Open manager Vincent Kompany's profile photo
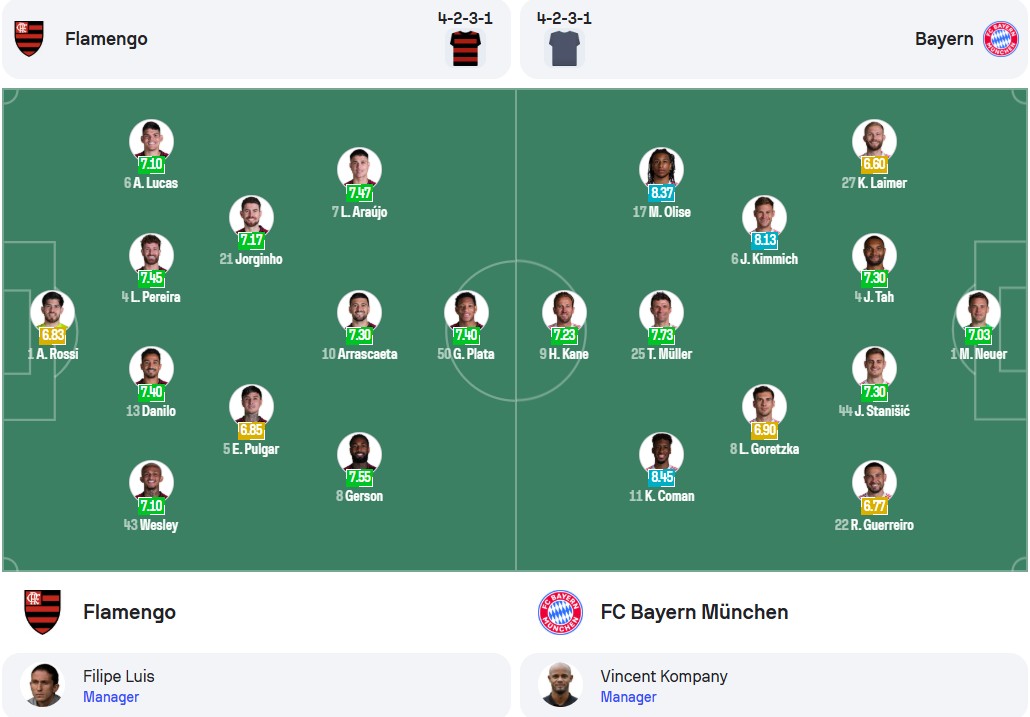The height and width of the screenshot is (717, 1030). 560,684
